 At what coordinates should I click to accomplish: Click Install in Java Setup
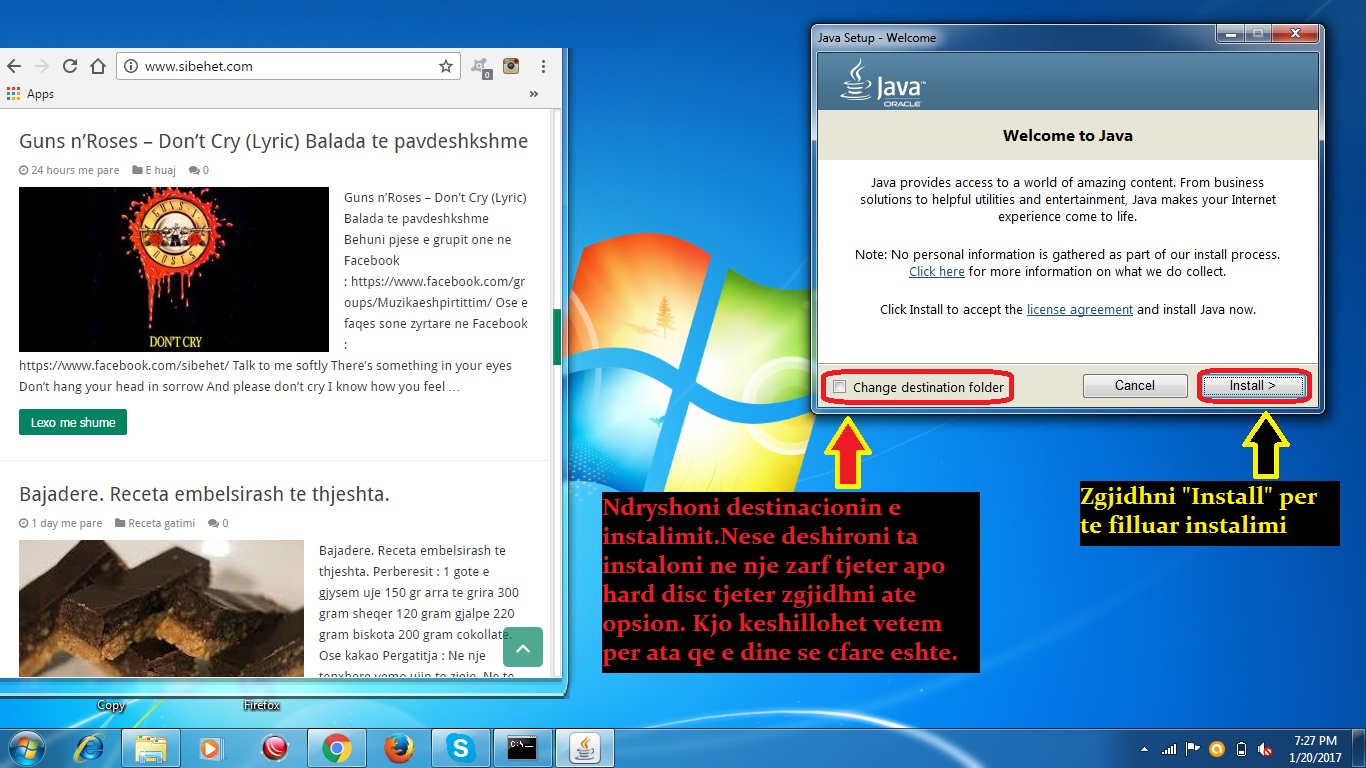[x=1252, y=385]
